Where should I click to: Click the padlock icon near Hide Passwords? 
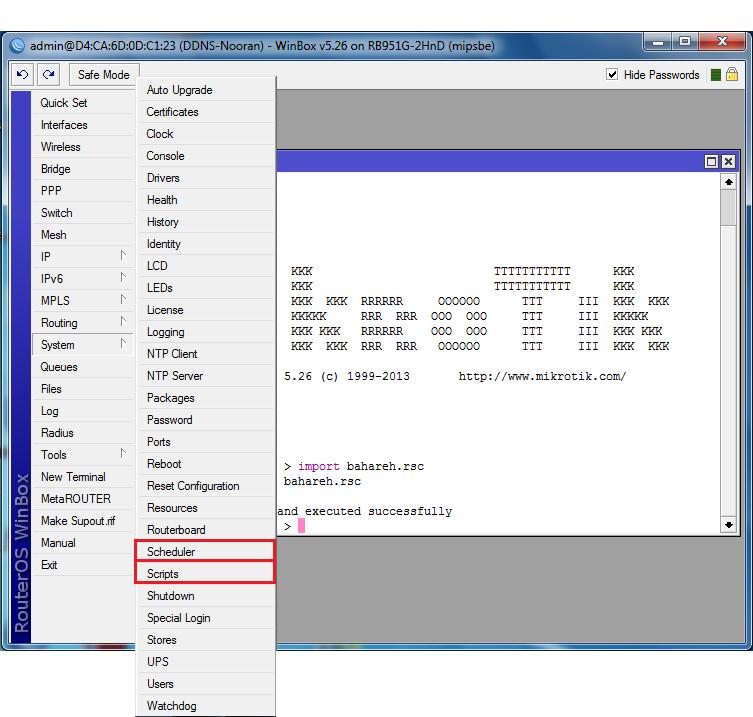[732, 74]
